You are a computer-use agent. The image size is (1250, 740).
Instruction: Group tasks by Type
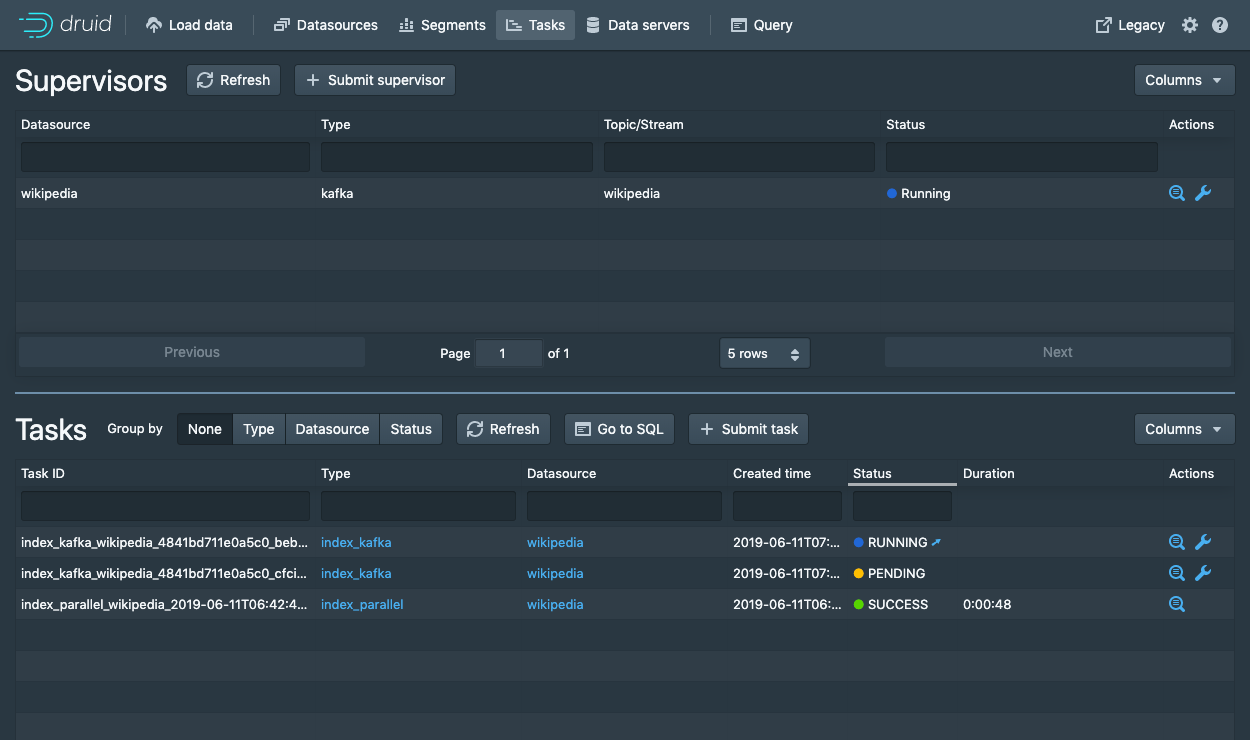pos(258,429)
